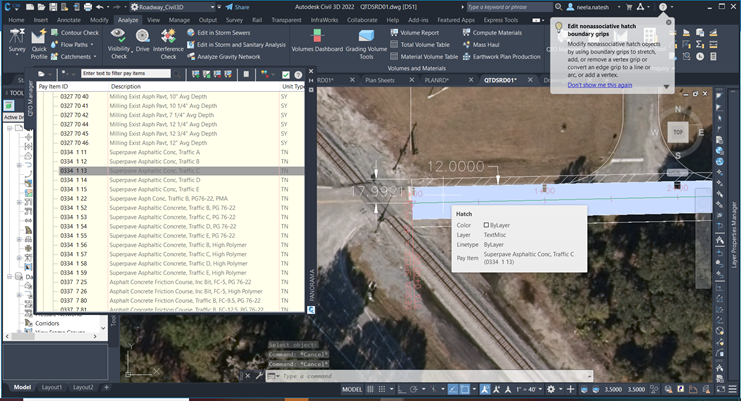Viewport: 741px width, 401px height.
Task: Open Grading Volume Tools
Action: pos(366,43)
